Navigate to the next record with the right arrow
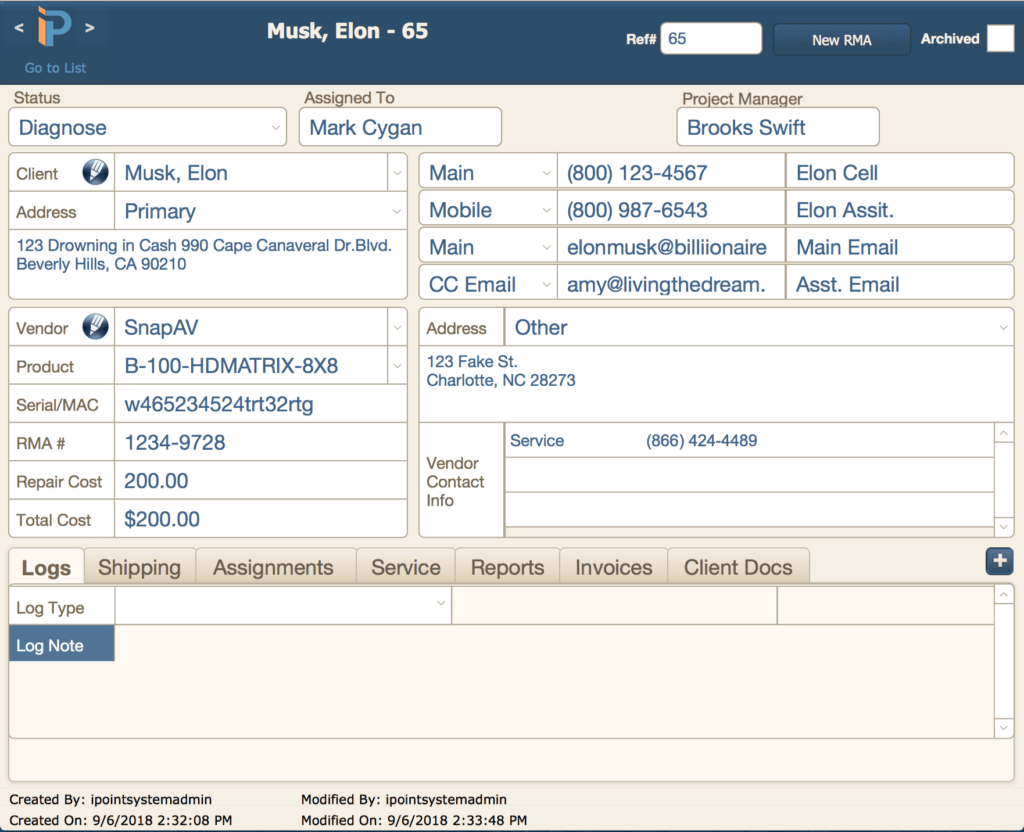This screenshot has width=1024, height=832. [91, 29]
